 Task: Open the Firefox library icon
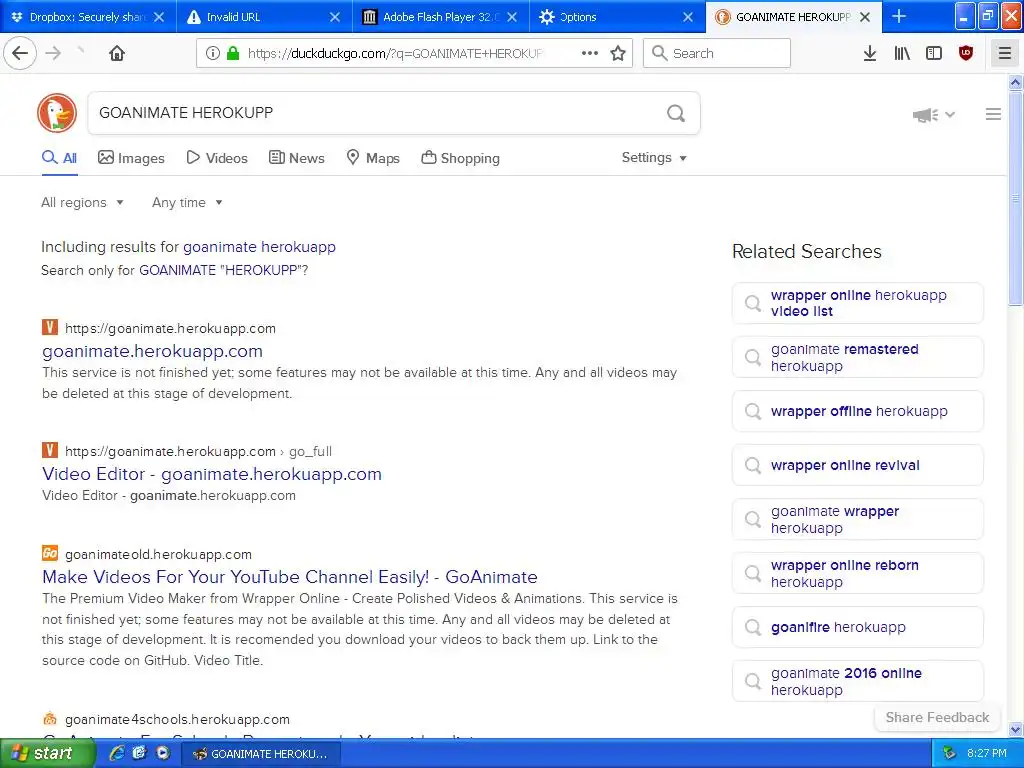902,53
